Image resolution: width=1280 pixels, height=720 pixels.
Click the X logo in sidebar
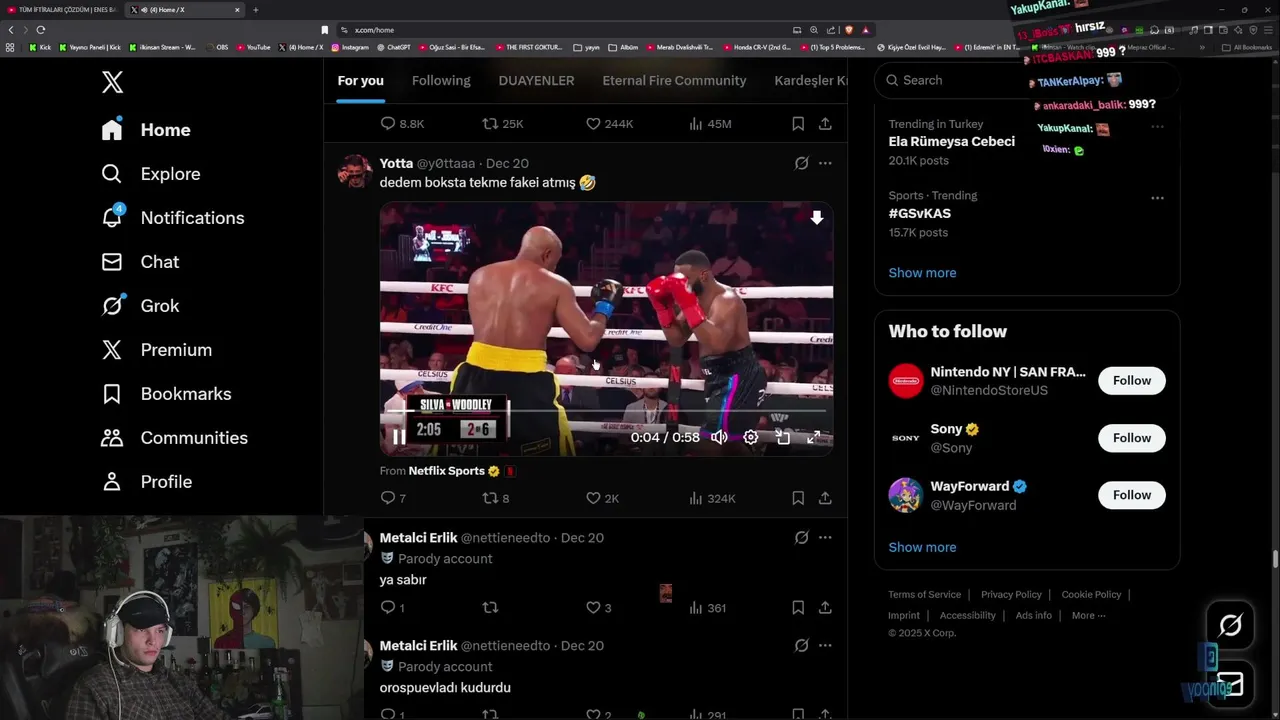113,82
